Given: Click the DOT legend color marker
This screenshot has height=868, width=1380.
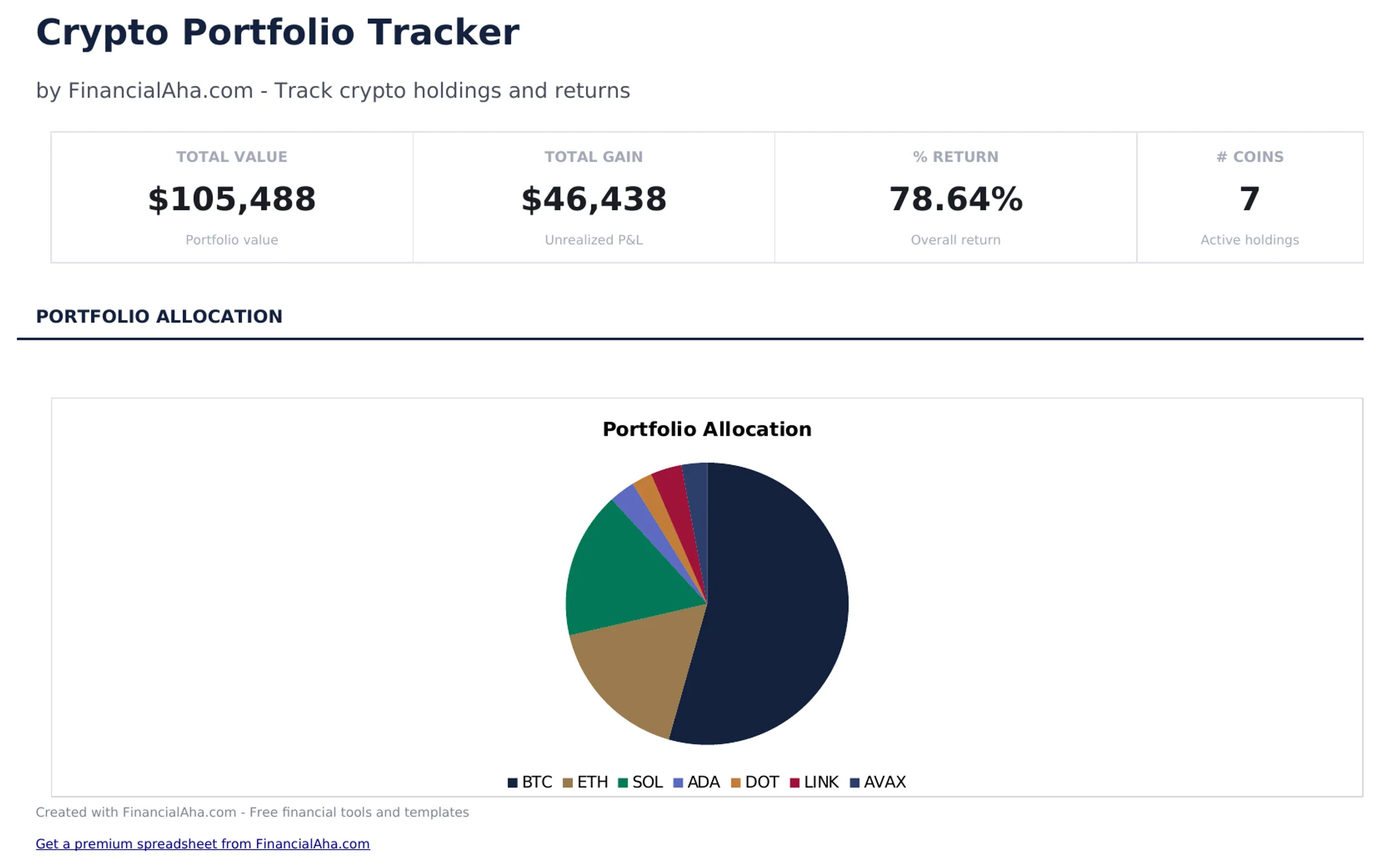Looking at the screenshot, I should pyautogui.click(x=737, y=782).
